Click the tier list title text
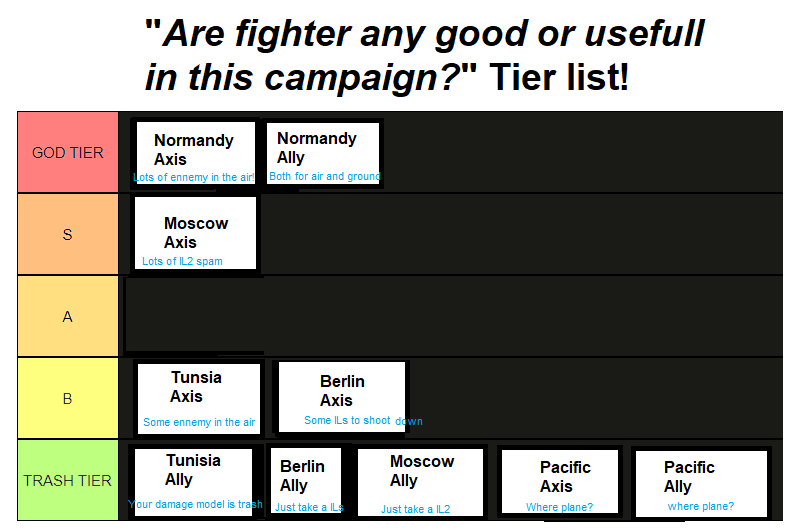The image size is (801, 530). (425, 55)
